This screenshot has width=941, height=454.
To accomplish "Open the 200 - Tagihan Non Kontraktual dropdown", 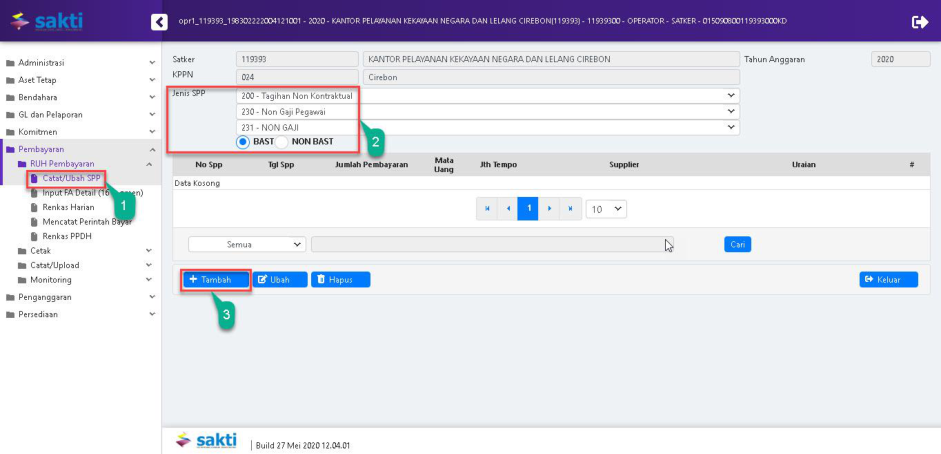I will 487,96.
